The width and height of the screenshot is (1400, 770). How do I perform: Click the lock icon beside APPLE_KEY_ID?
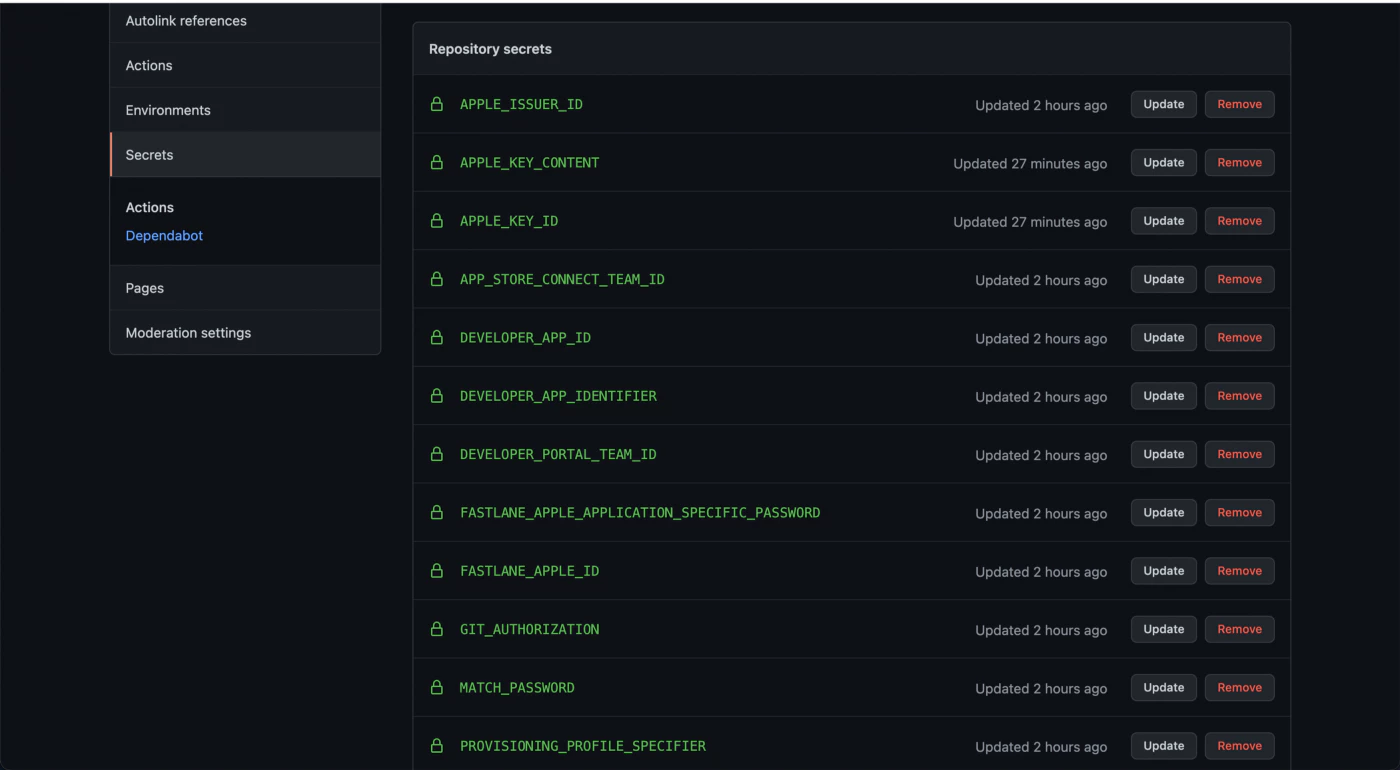click(x=437, y=221)
